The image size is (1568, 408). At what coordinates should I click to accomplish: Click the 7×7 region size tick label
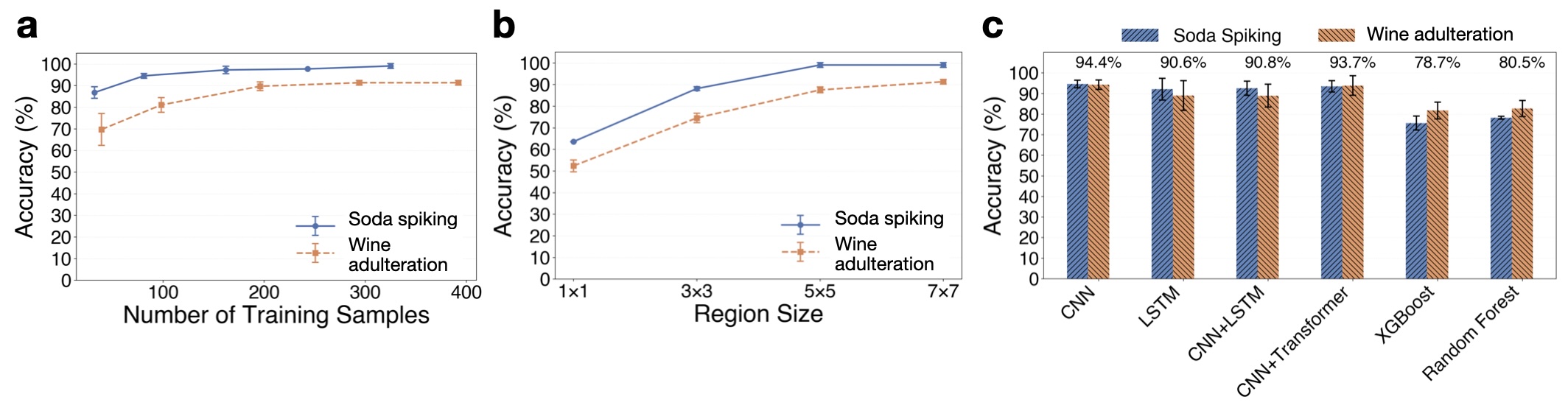pos(943,292)
